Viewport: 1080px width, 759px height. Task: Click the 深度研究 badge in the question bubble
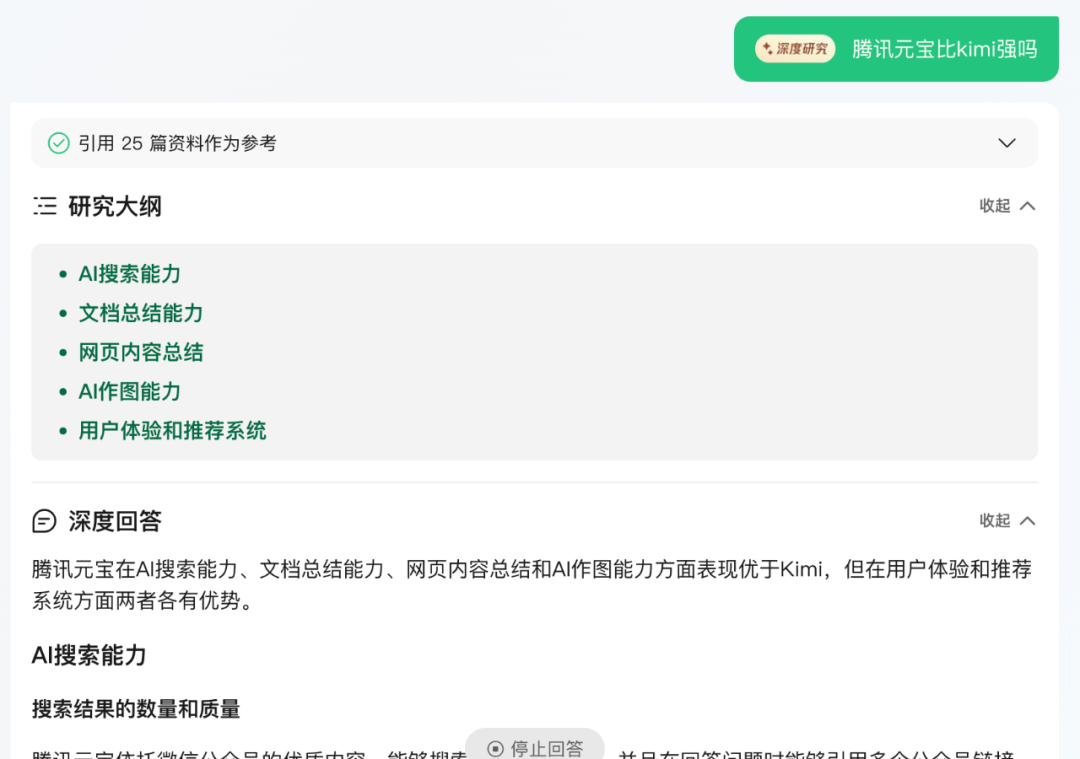point(795,49)
